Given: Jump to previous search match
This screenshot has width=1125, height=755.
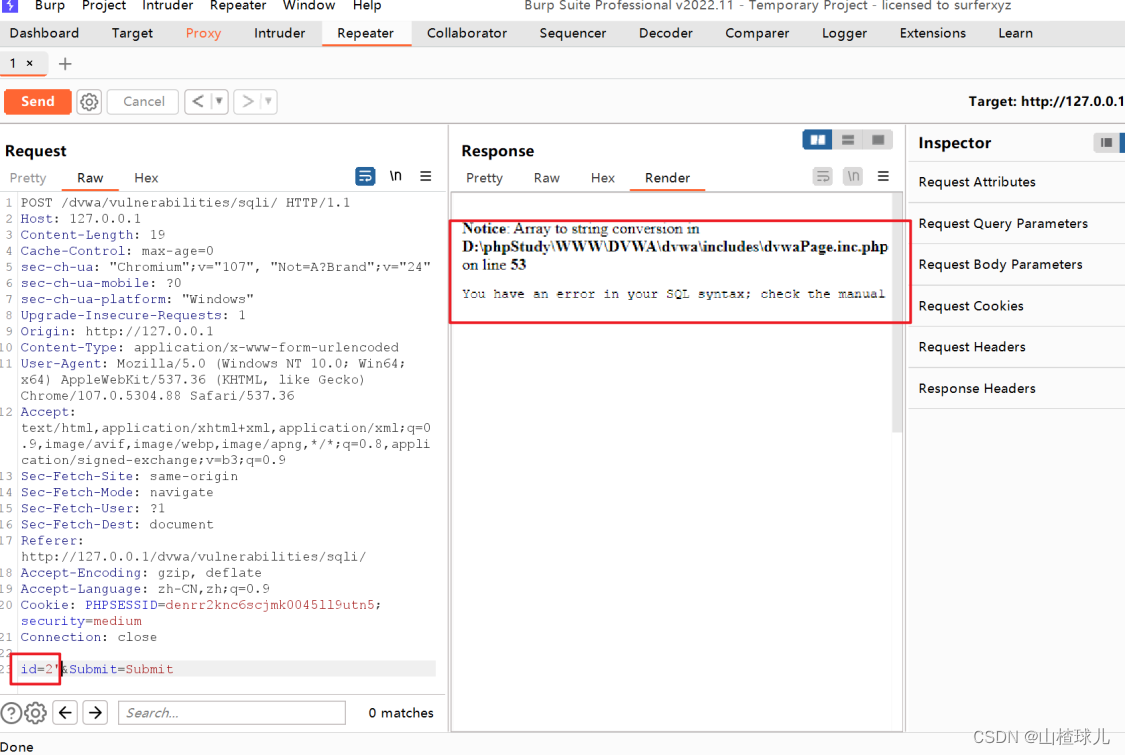Looking at the screenshot, I should click(x=65, y=713).
